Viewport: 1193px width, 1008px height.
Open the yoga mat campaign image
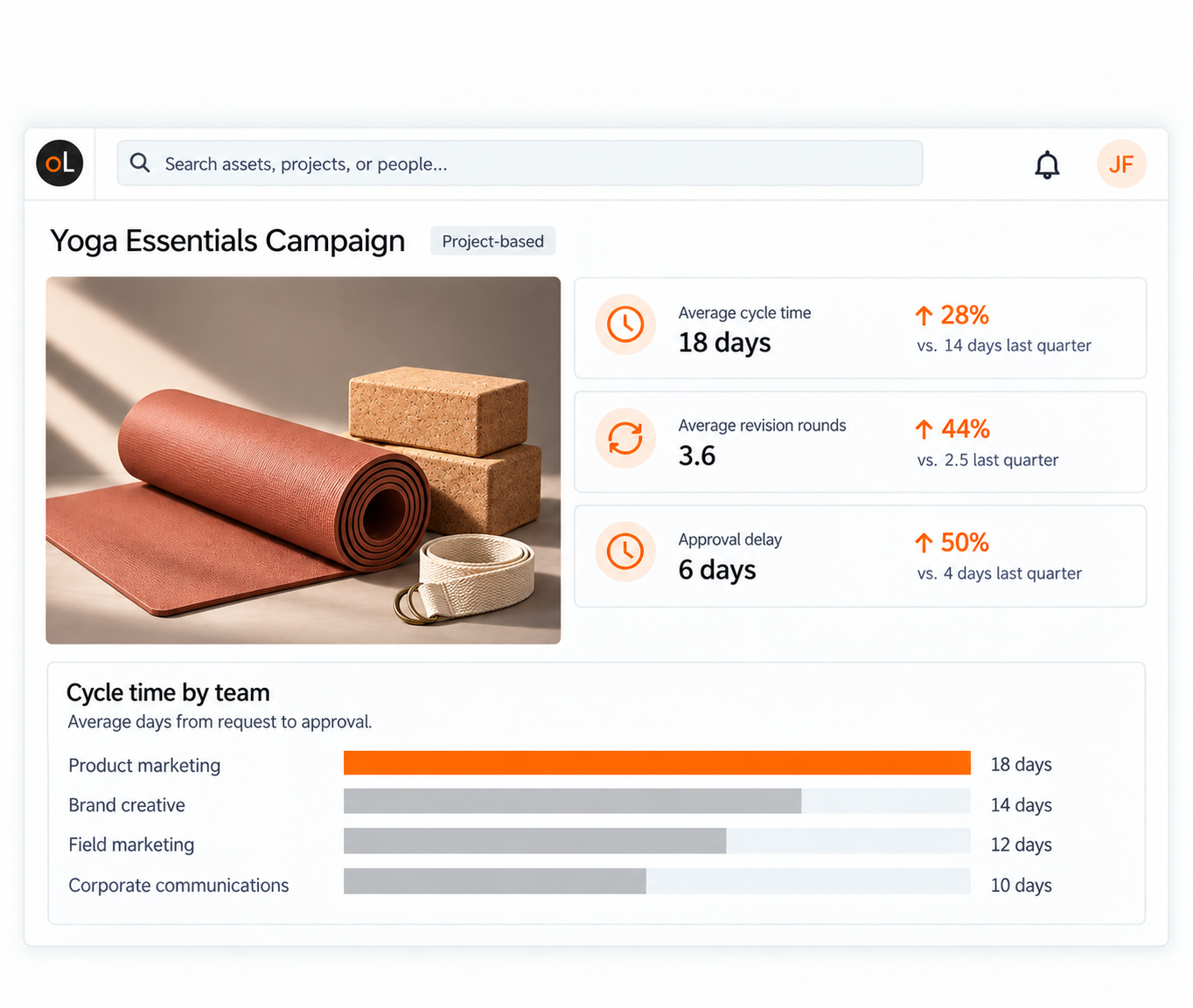point(303,461)
